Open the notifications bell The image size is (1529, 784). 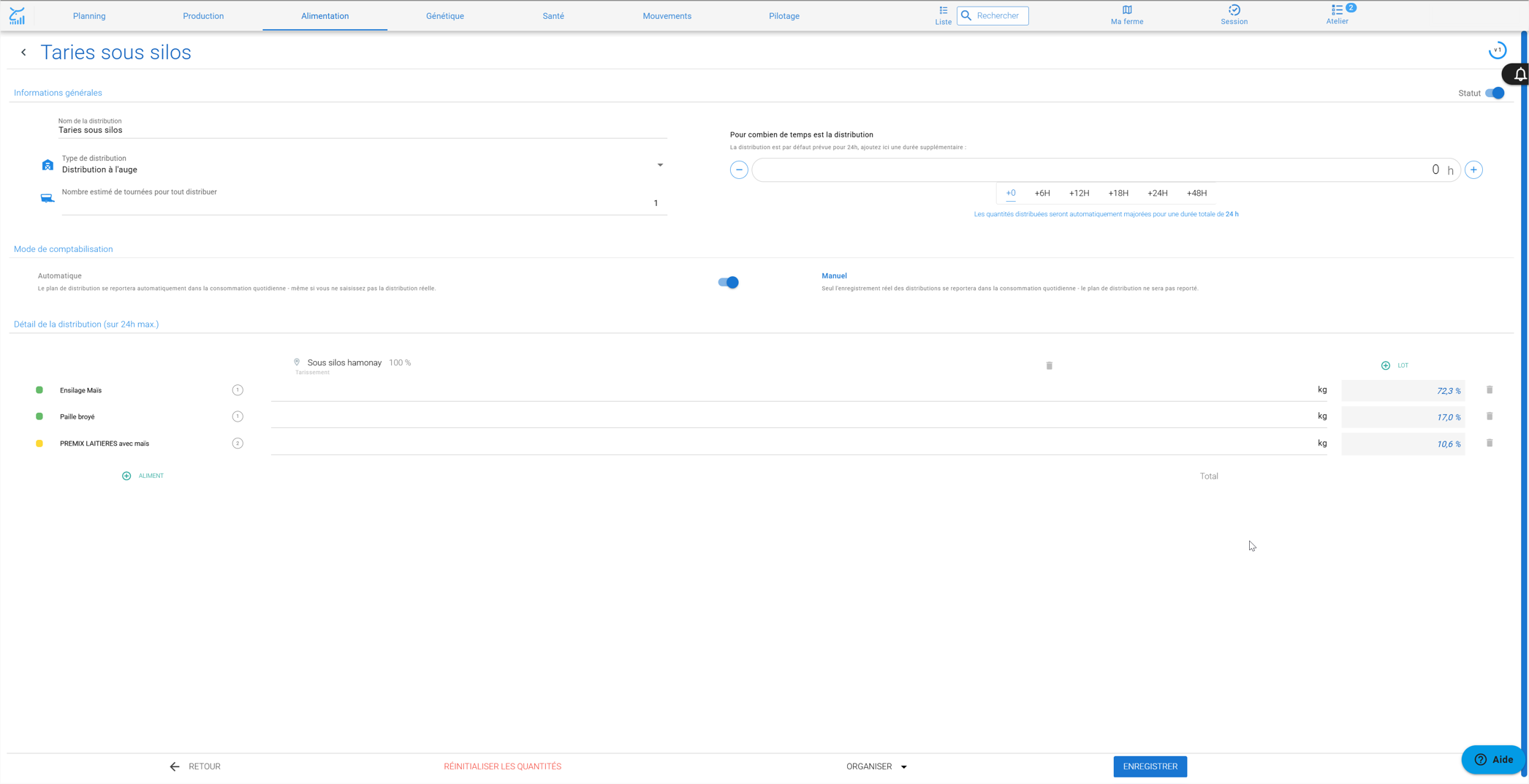[1519, 75]
